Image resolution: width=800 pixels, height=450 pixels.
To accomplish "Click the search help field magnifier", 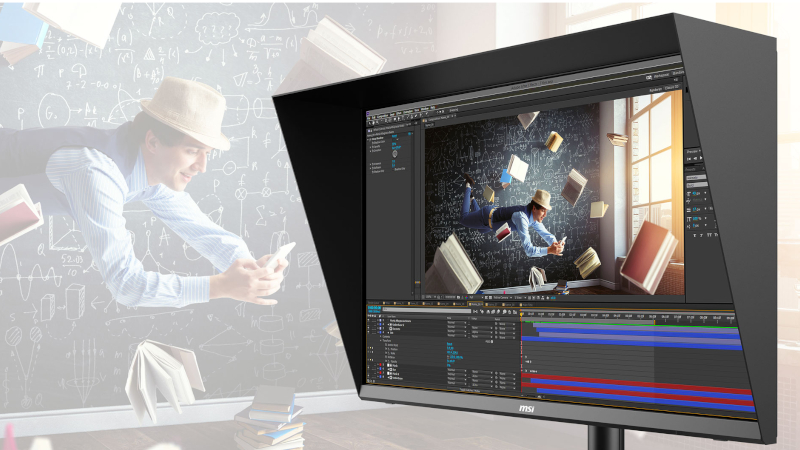I will (649, 77).
